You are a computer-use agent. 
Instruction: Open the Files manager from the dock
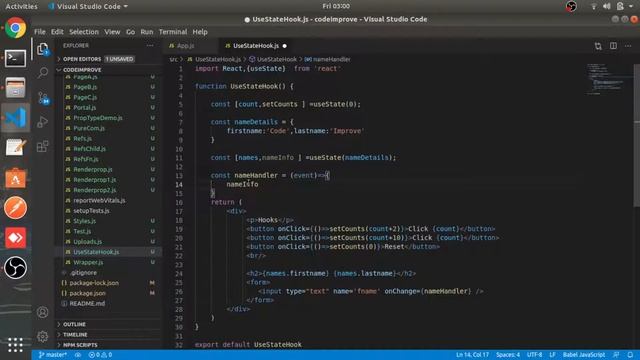coord(16,88)
